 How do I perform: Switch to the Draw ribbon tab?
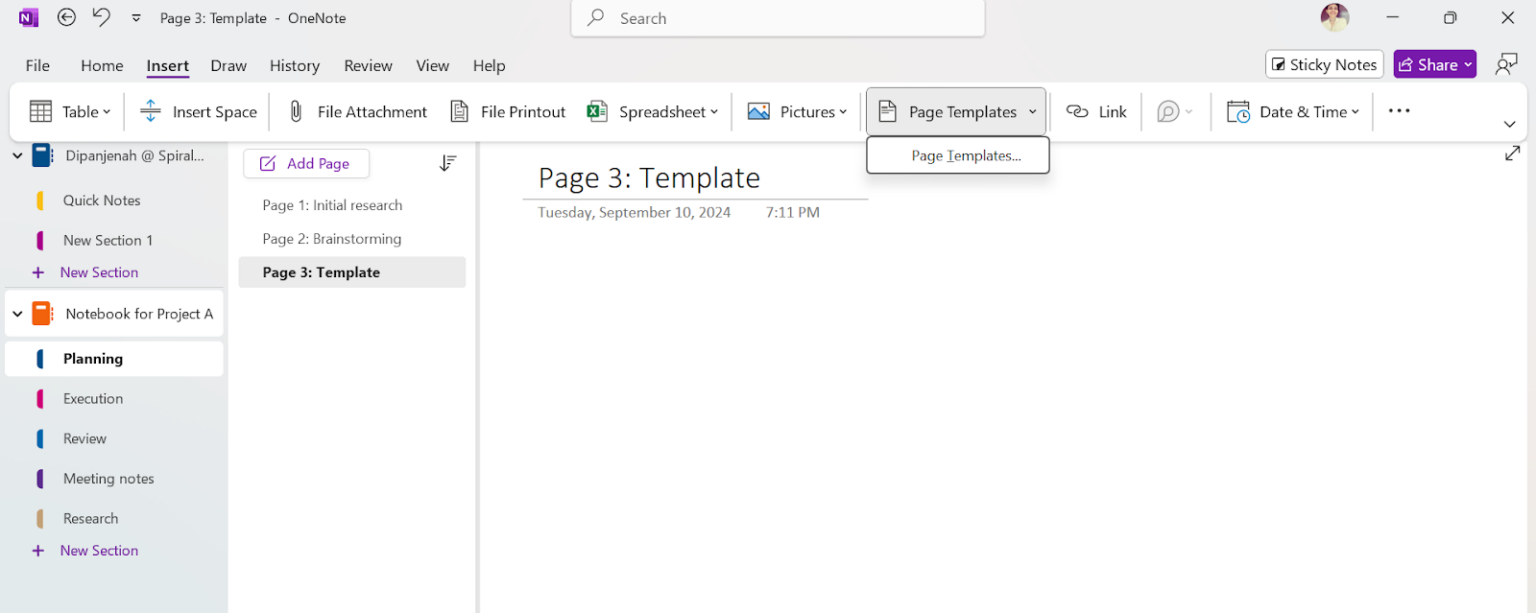click(228, 65)
